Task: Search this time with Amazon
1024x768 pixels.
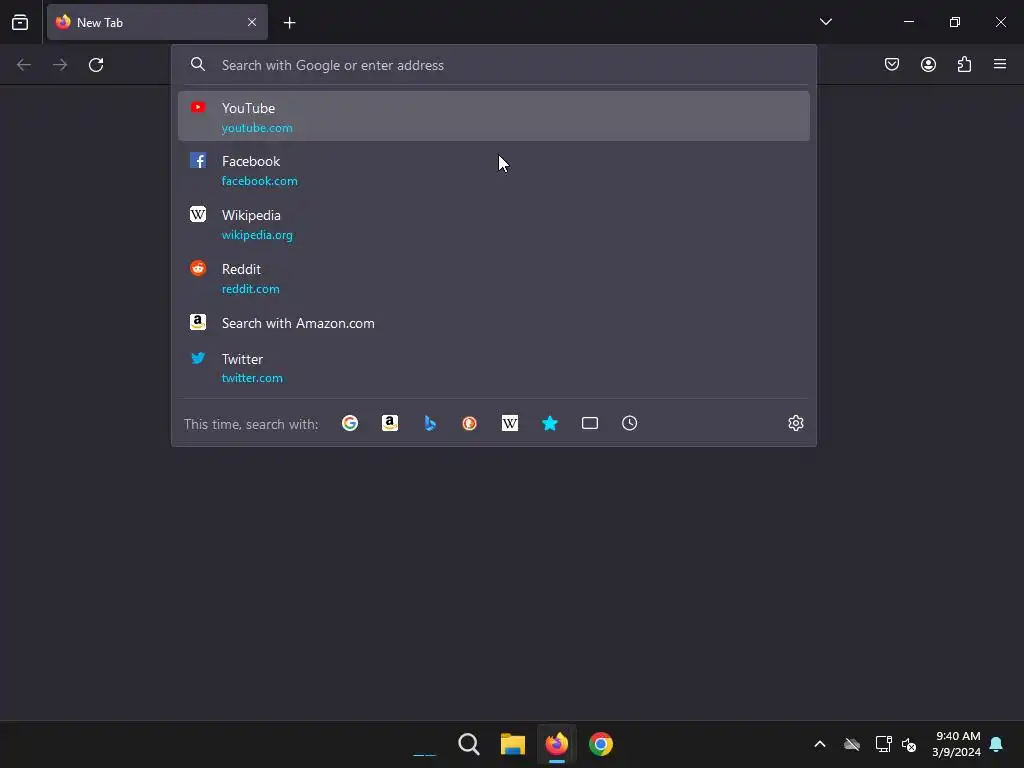Action: click(390, 423)
